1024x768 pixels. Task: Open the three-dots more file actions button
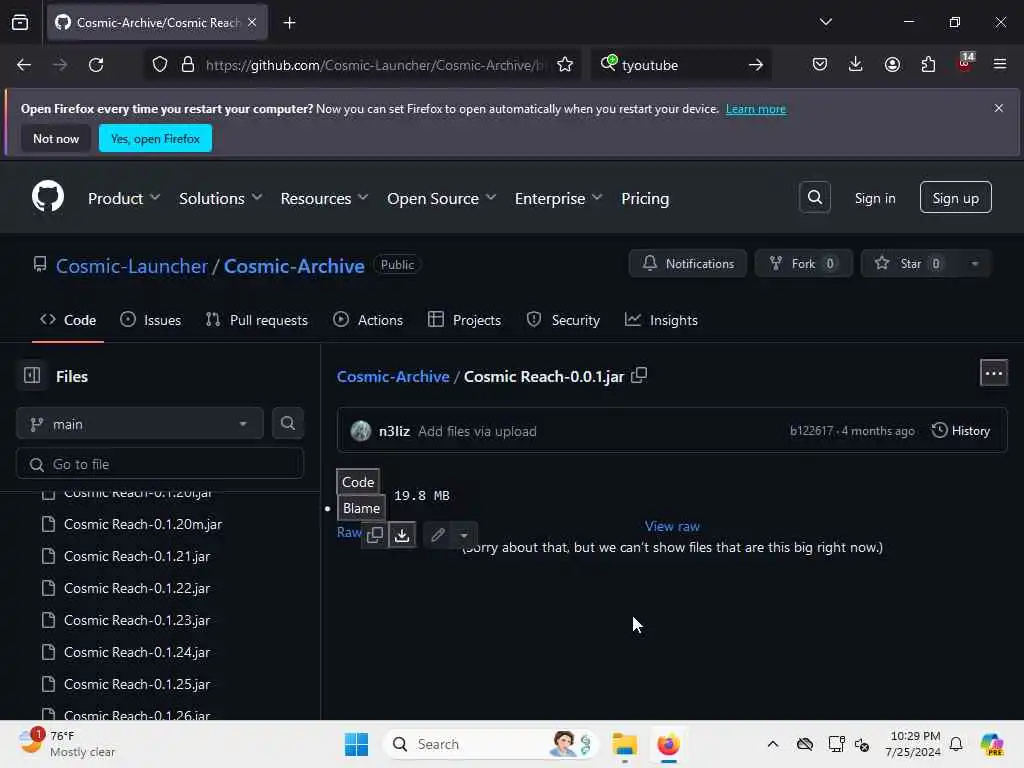point(993,373)
